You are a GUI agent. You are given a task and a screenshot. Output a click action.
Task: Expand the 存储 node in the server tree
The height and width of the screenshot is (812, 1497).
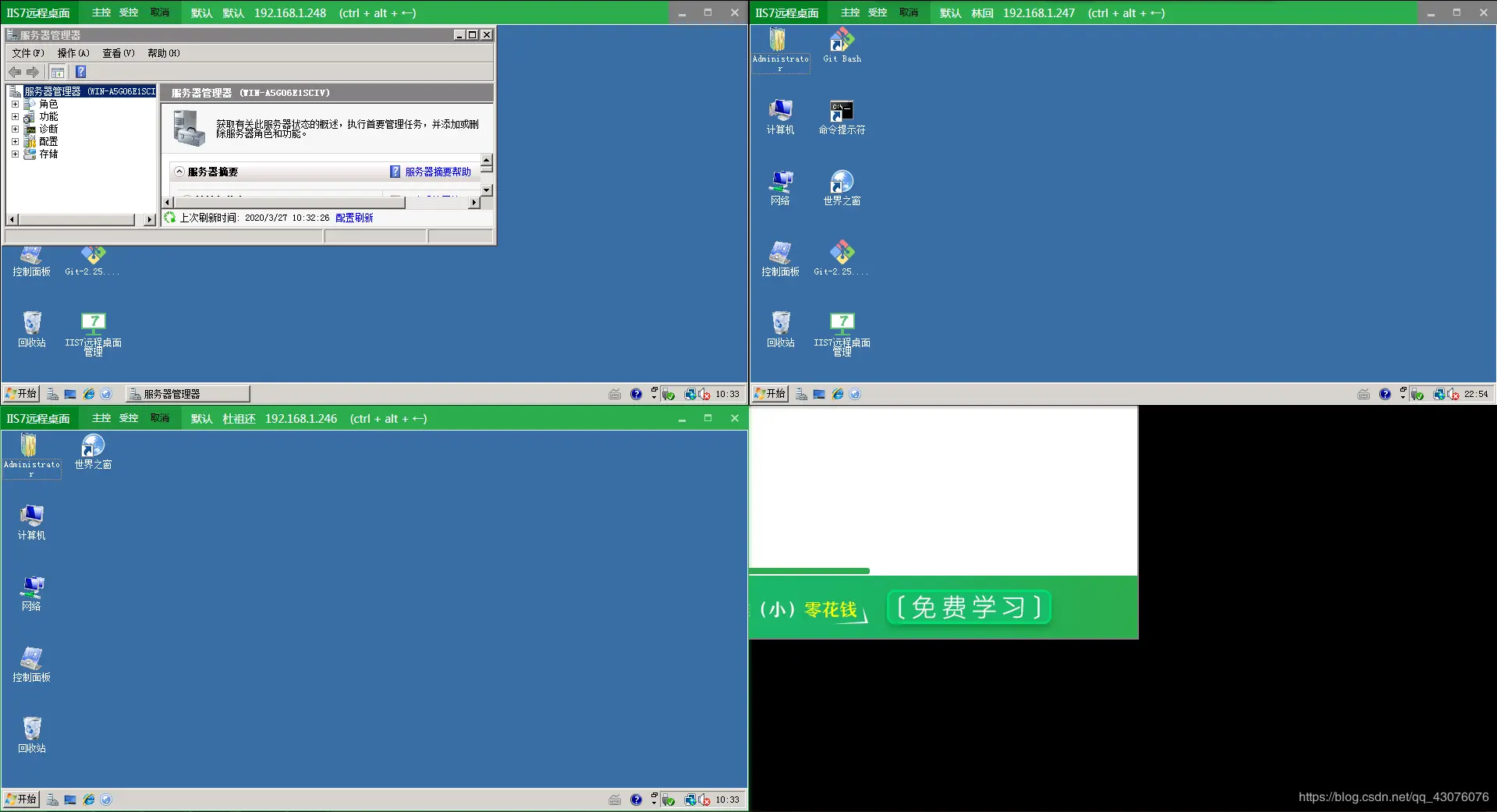pyautogui.click(x=15, y=154)
